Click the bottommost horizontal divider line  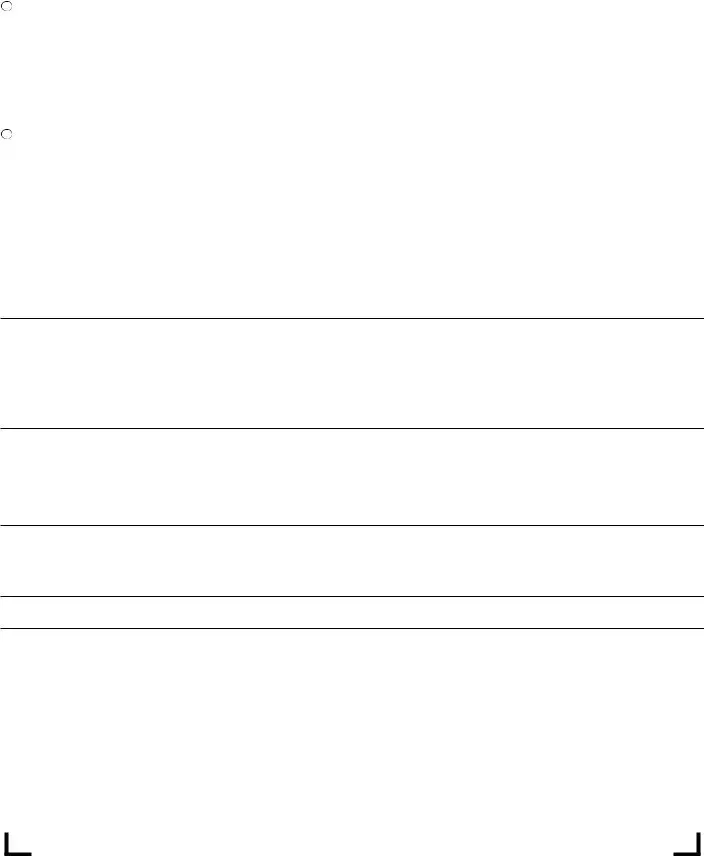(352, 628)
